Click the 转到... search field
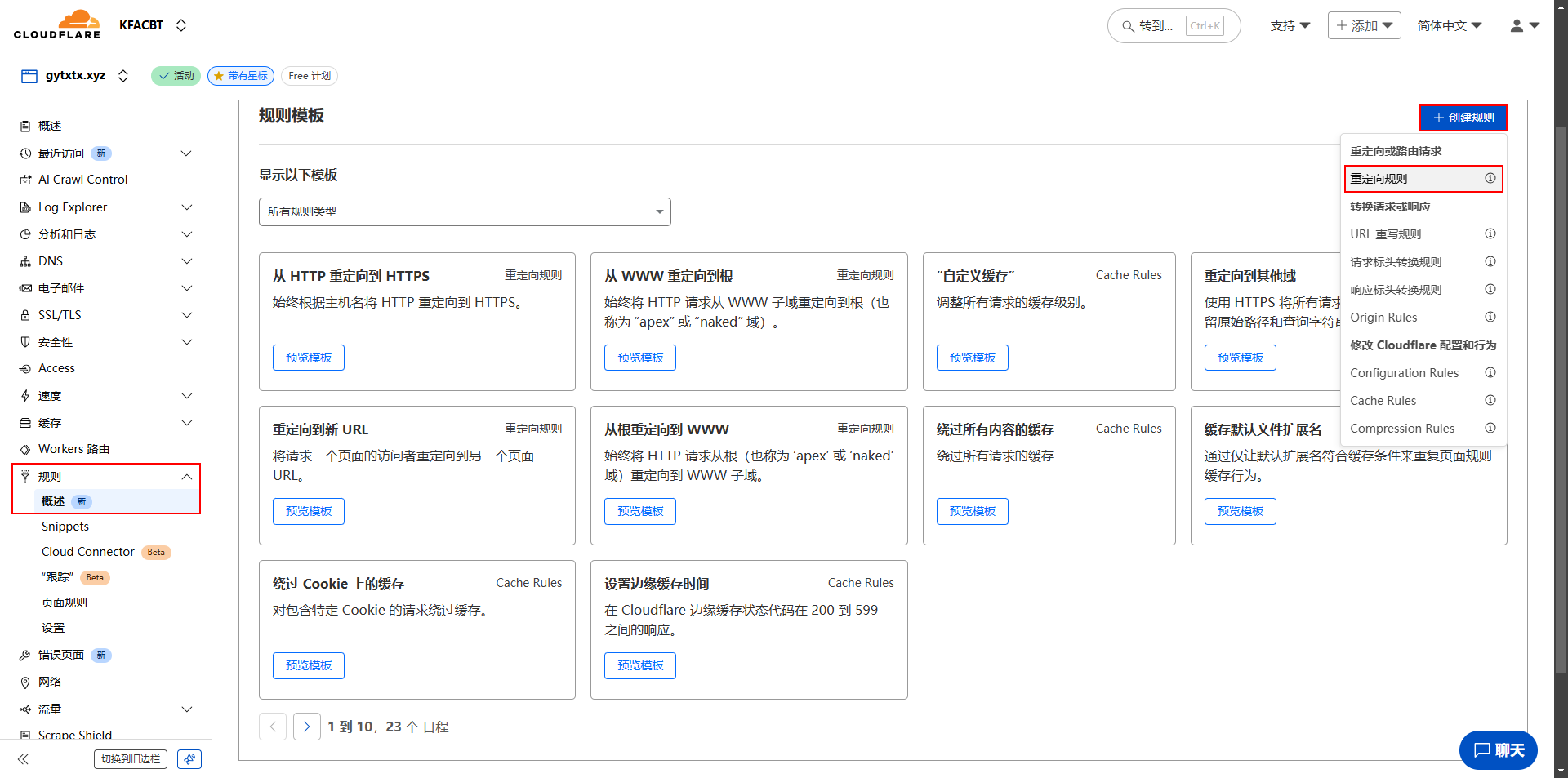The image size is (1568, 778). [x=1173, y=26]
